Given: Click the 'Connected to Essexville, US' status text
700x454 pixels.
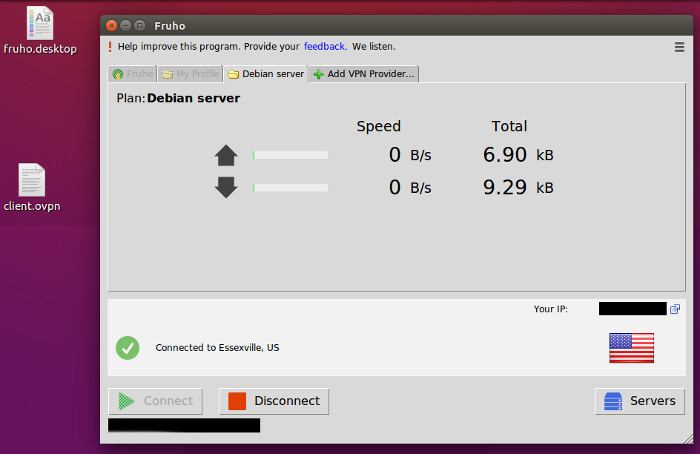Looking at the screenshot, I should coord(217,348).
